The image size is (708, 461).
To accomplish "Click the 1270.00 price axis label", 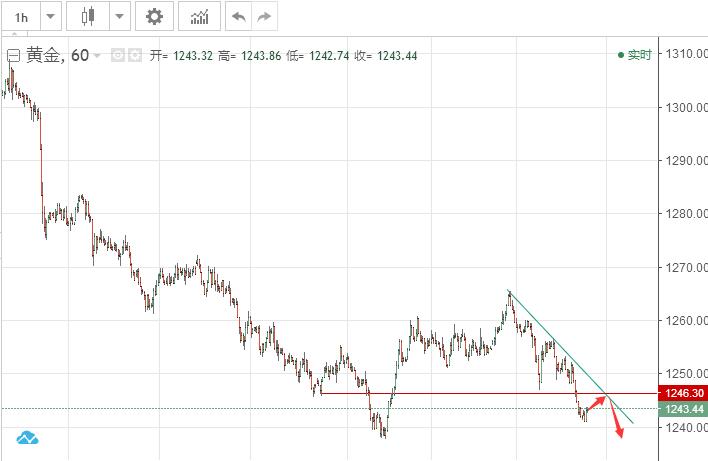I will point(686,267).
